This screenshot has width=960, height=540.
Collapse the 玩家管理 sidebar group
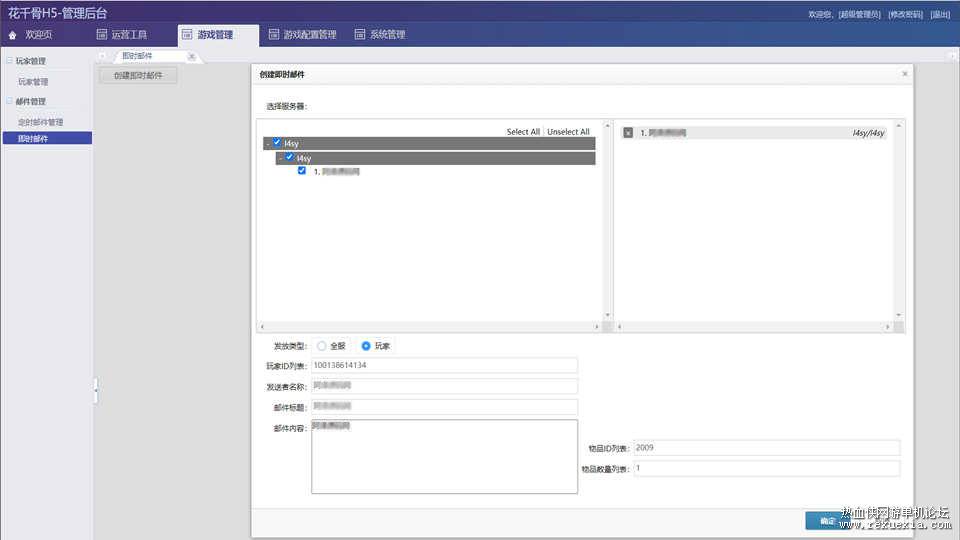(x=9, y=61)
